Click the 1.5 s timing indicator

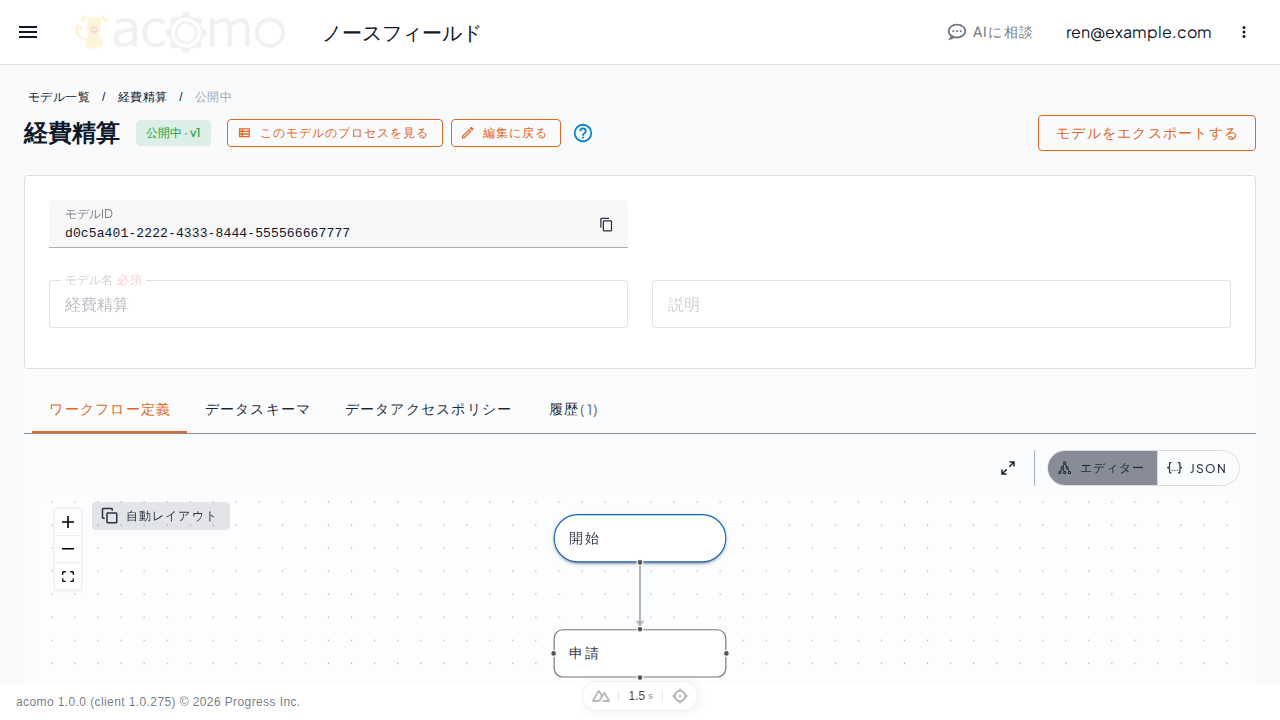(641, 696)
